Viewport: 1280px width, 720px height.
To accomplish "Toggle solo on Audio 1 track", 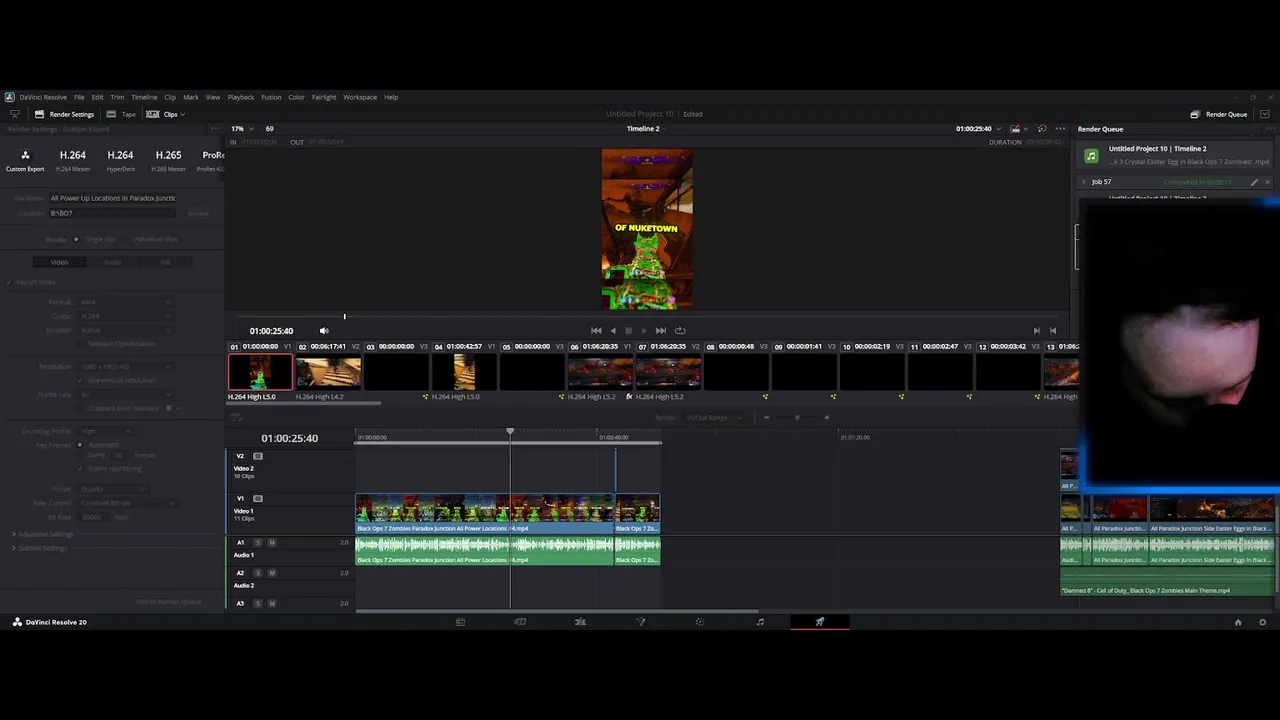I will click(x=257, y=543).
